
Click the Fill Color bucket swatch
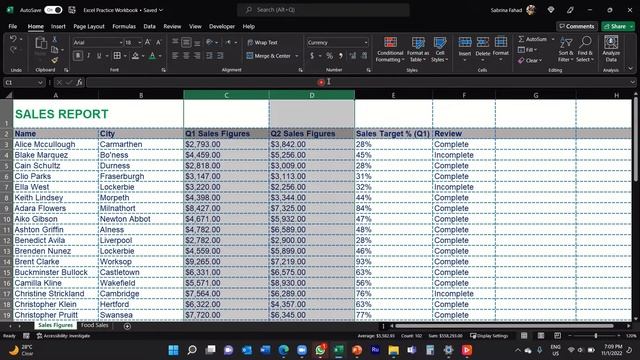click(135, 56)
